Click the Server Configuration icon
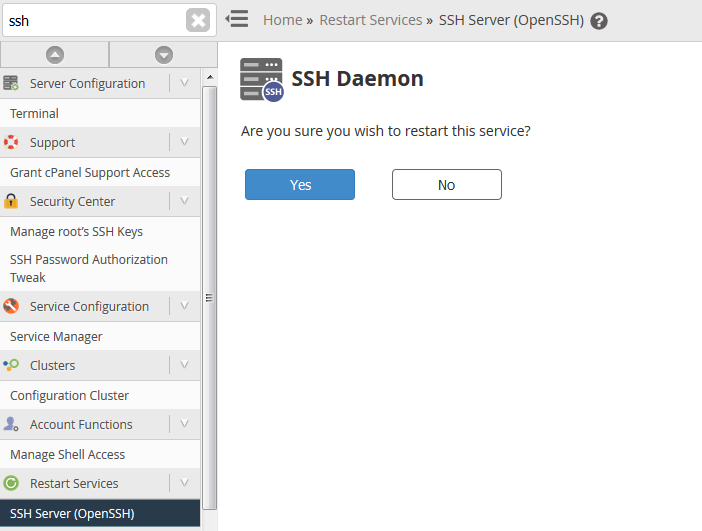 tap(11, 83)
